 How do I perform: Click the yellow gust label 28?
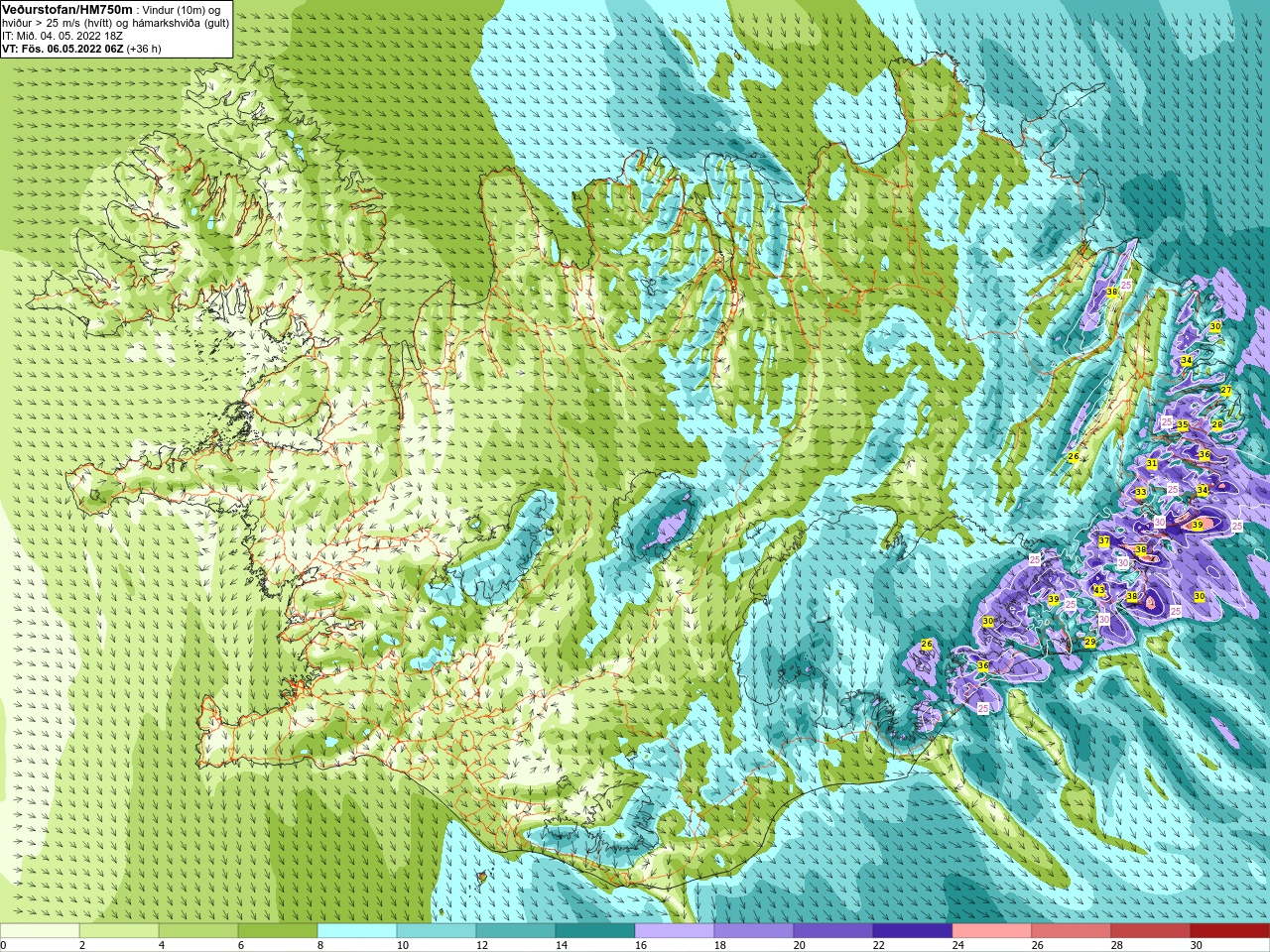click(1217, 424)
